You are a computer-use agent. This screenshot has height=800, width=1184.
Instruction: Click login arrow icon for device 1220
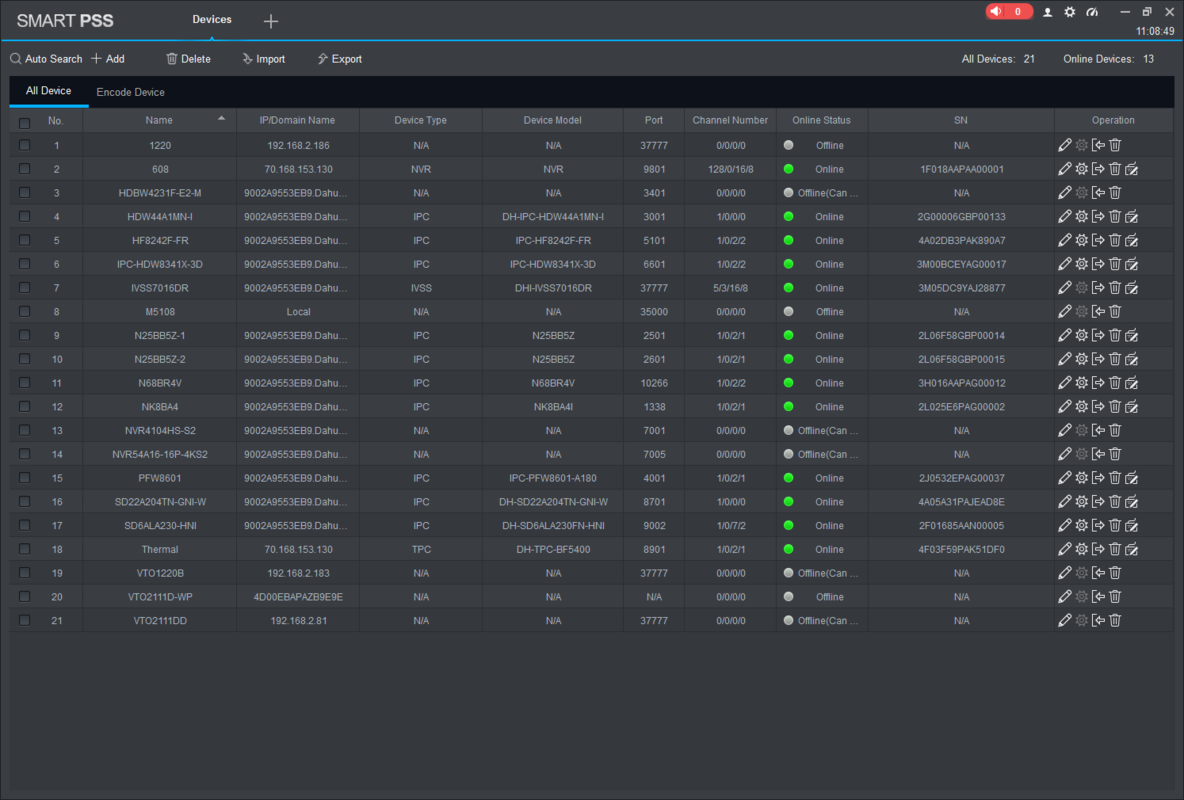pyautogui.click(x=1098, y=145)
